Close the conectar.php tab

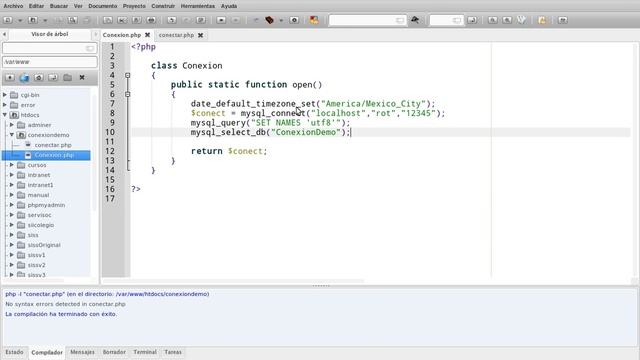coord(200,35)
